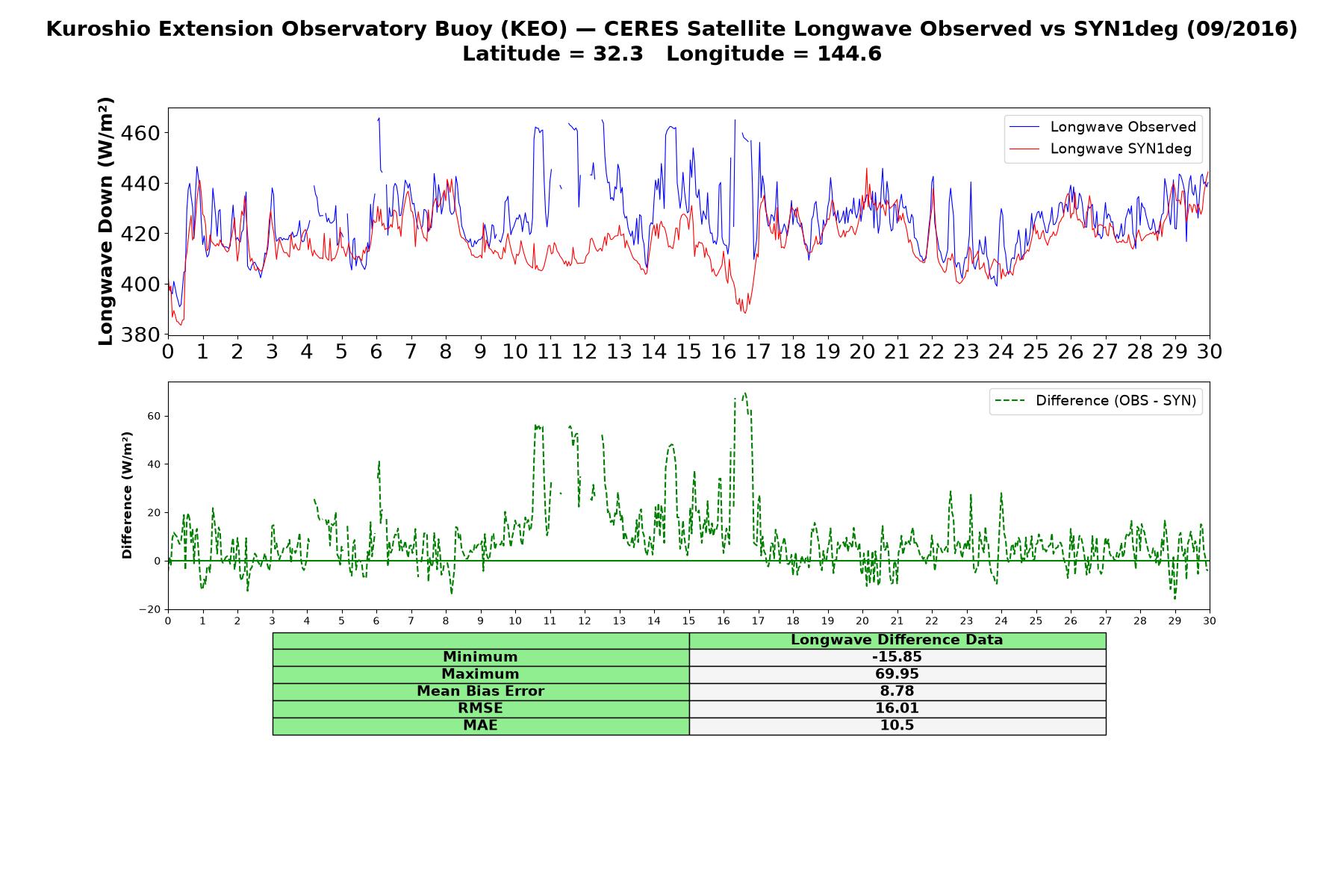Select the Mean Bias Error row label
1344x896 pixels.
pos(481,691)
